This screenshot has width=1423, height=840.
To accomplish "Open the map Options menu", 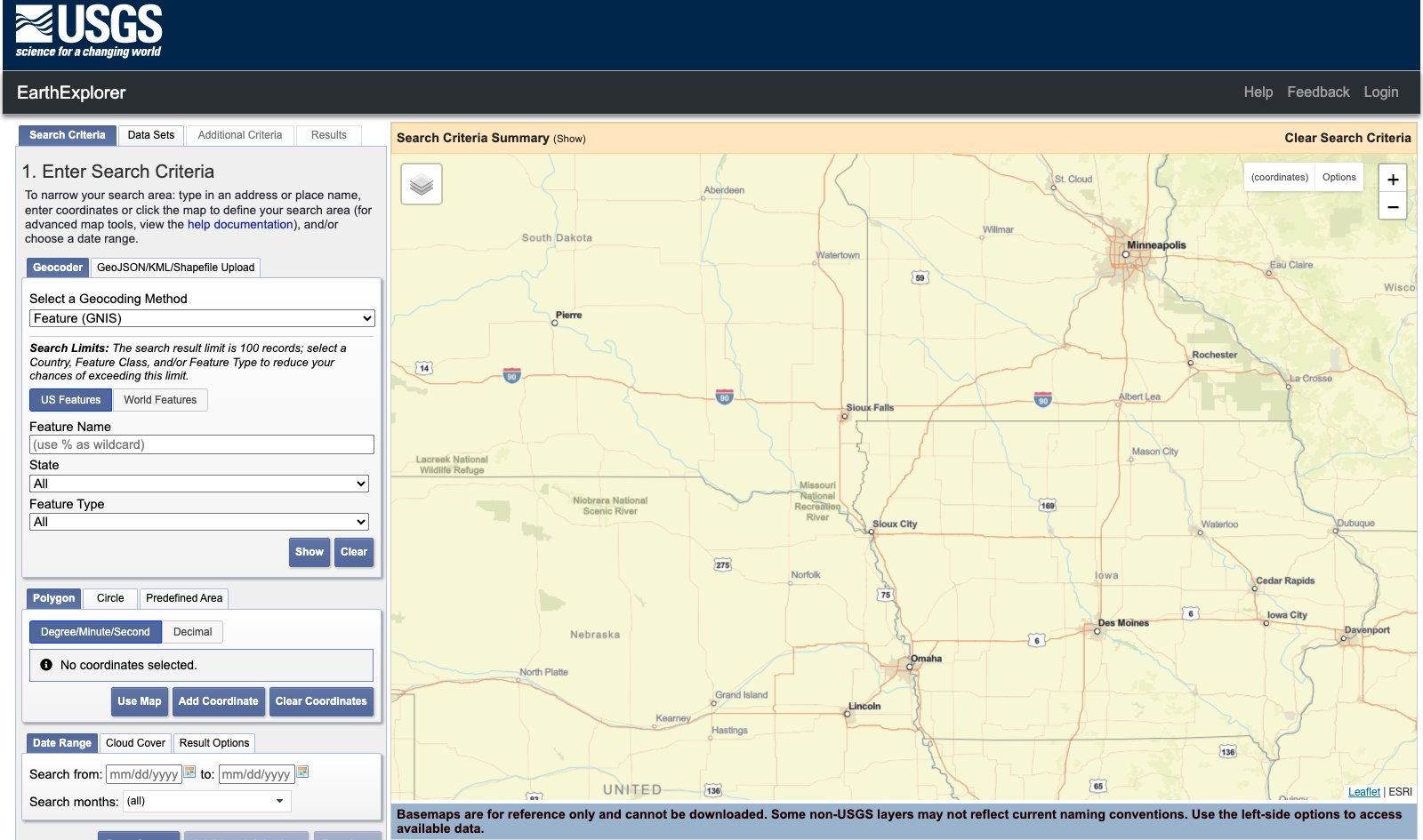I will coord(1339,177).
